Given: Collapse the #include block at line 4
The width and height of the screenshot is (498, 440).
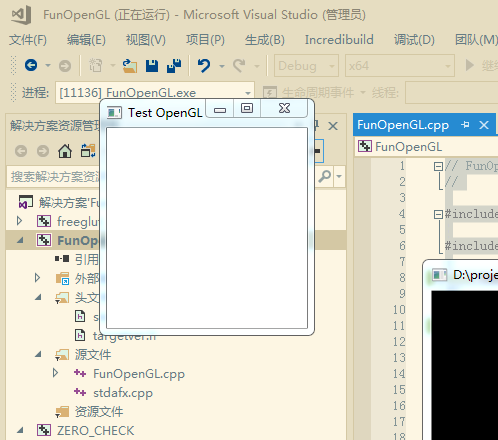Looking at the screenshot, I should click(x=438, y=214).
